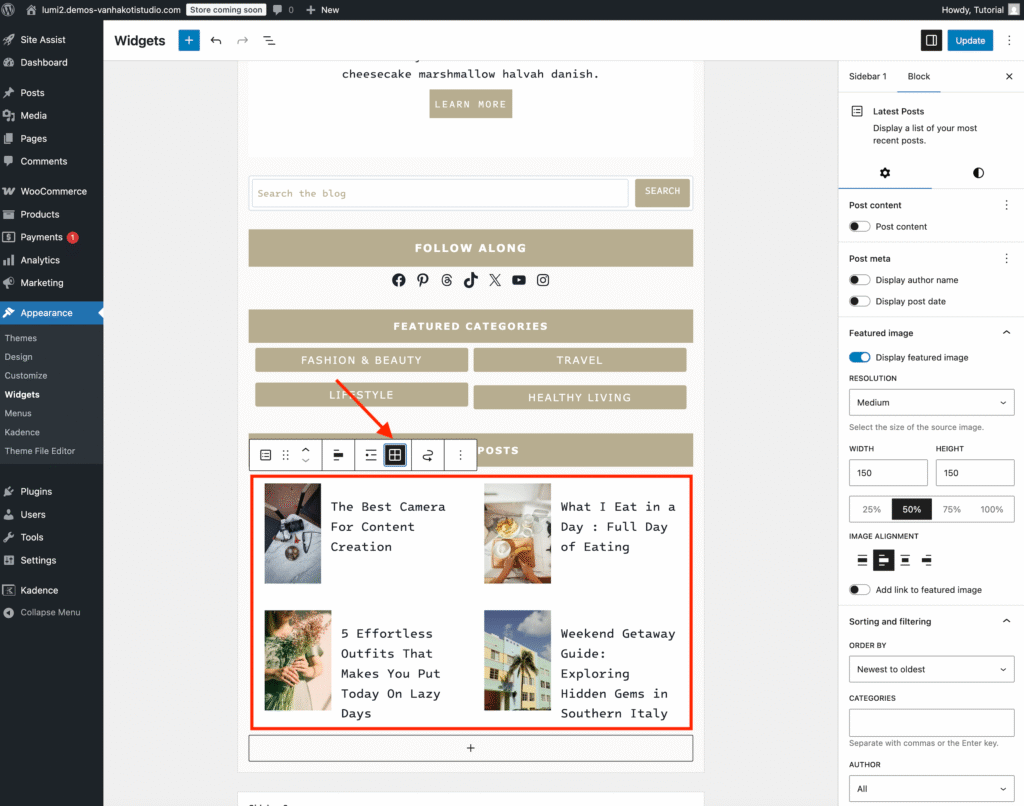Select the grid view icon in the block toolbar
The image size is (1024, 806).
coord(395,455)
